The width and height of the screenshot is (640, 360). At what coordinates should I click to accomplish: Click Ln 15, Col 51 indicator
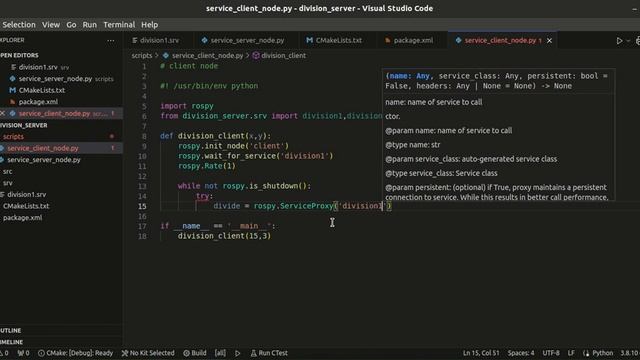click(x=481, y=353)
